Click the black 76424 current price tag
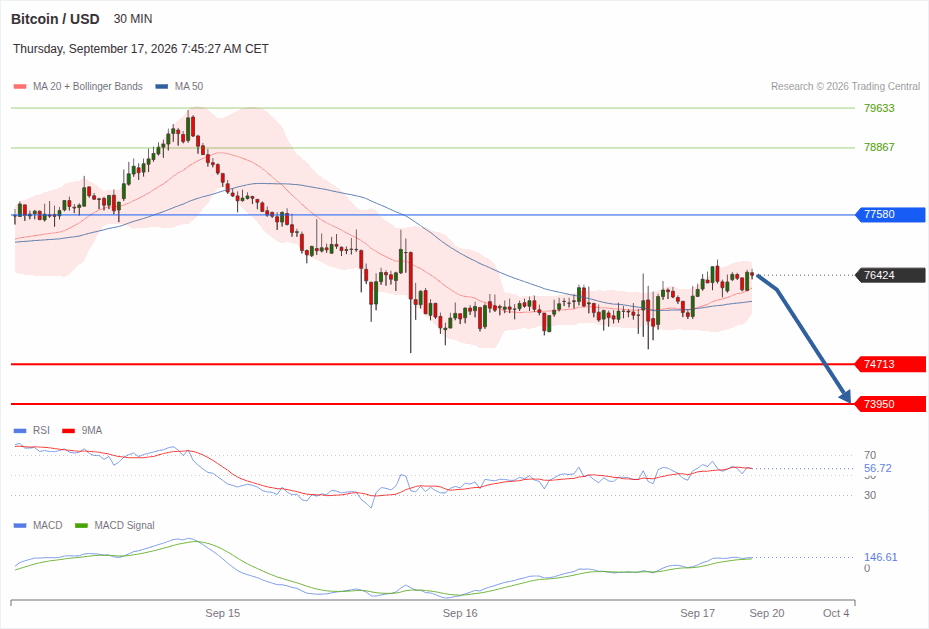 point(890,275)
